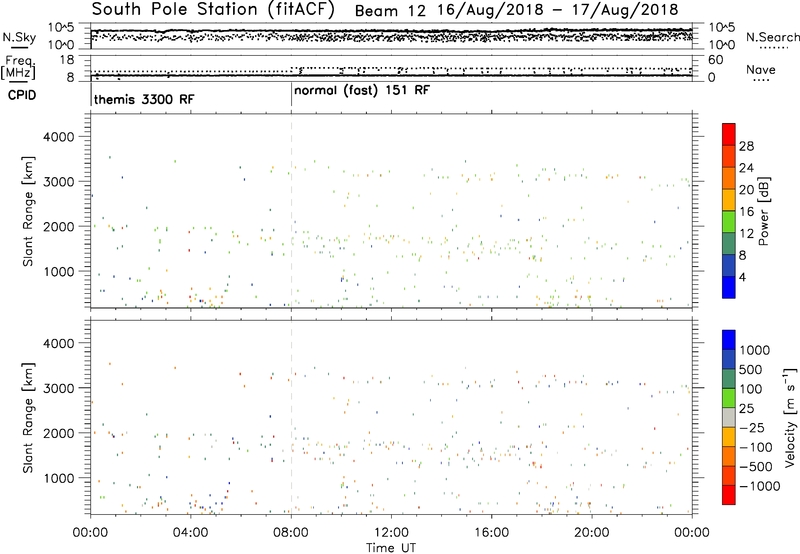Click the 'Nave' legend label

(761, 69)
